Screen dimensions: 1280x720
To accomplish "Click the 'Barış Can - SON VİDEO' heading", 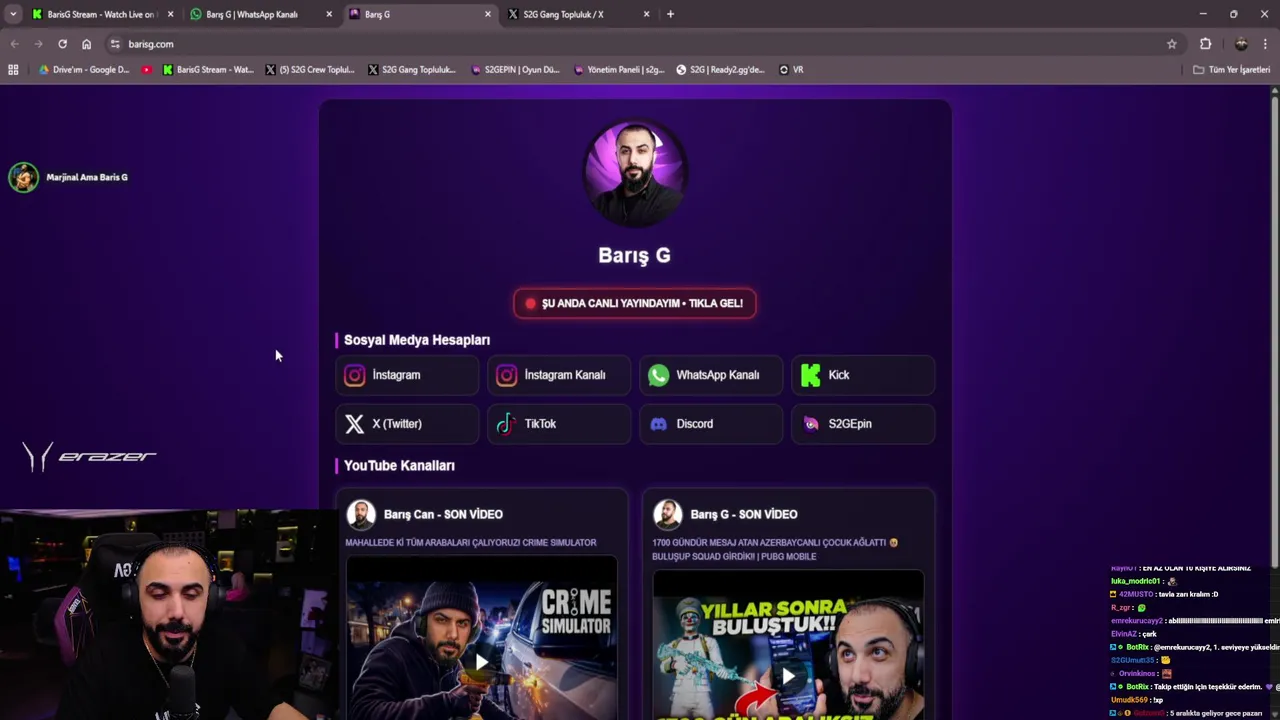I will 443,514.
